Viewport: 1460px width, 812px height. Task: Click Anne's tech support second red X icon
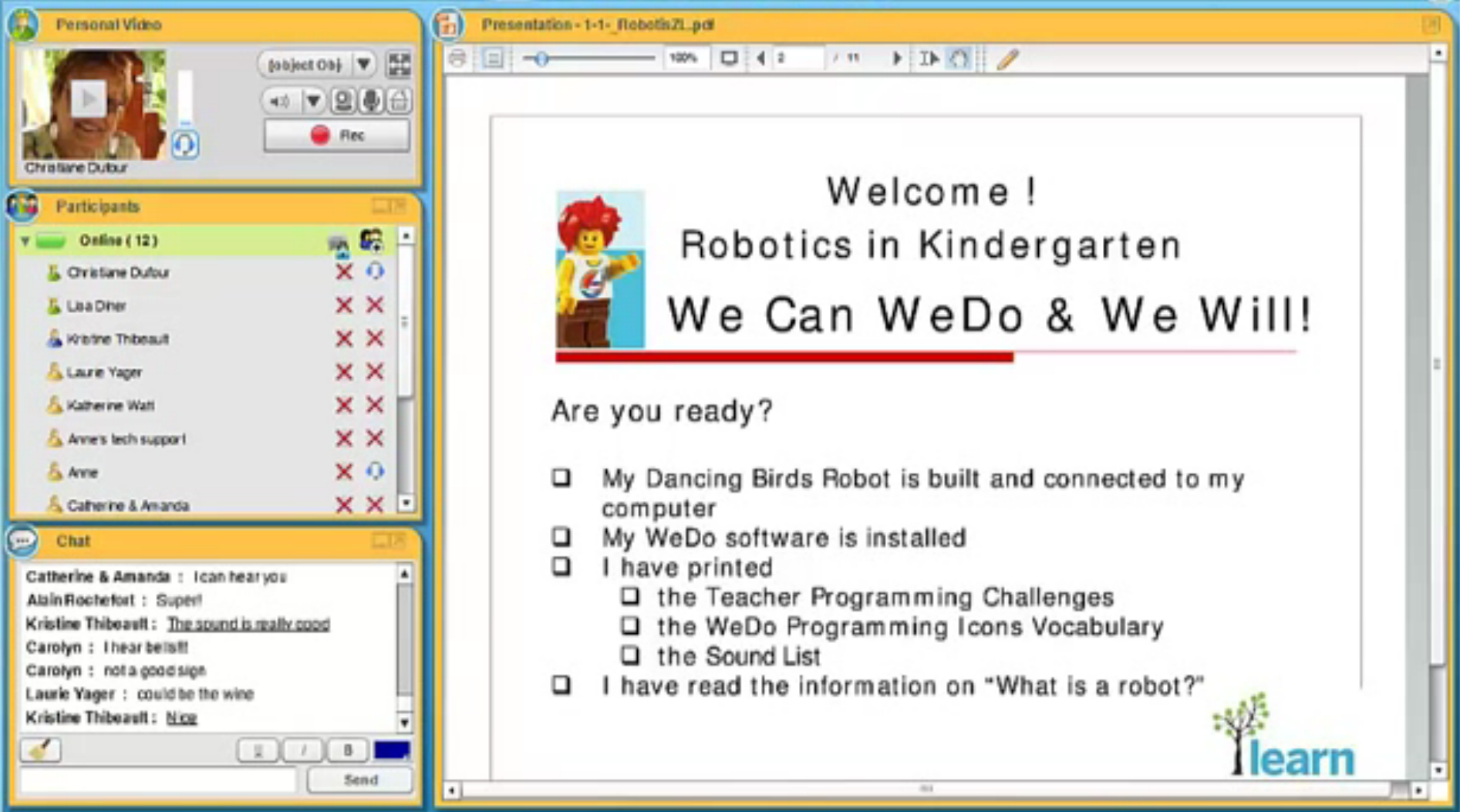[375, 438]
